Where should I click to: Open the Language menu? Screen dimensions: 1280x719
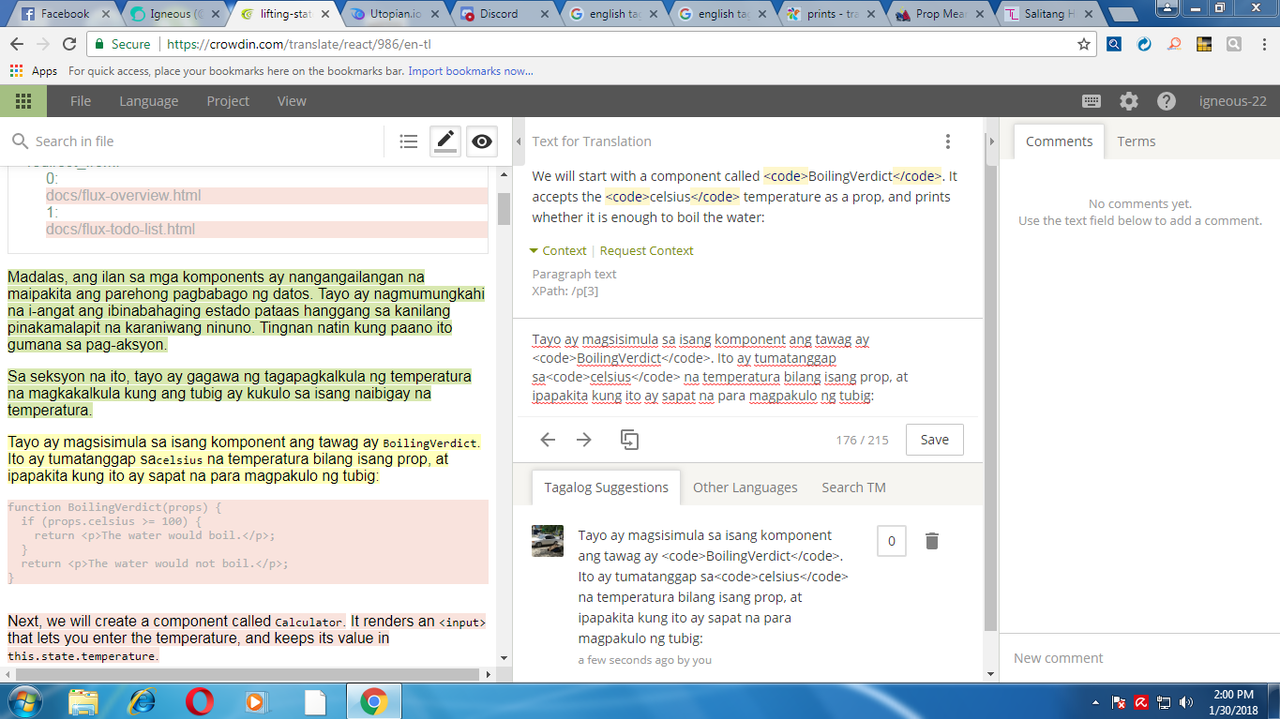click(x=149, y=101)
